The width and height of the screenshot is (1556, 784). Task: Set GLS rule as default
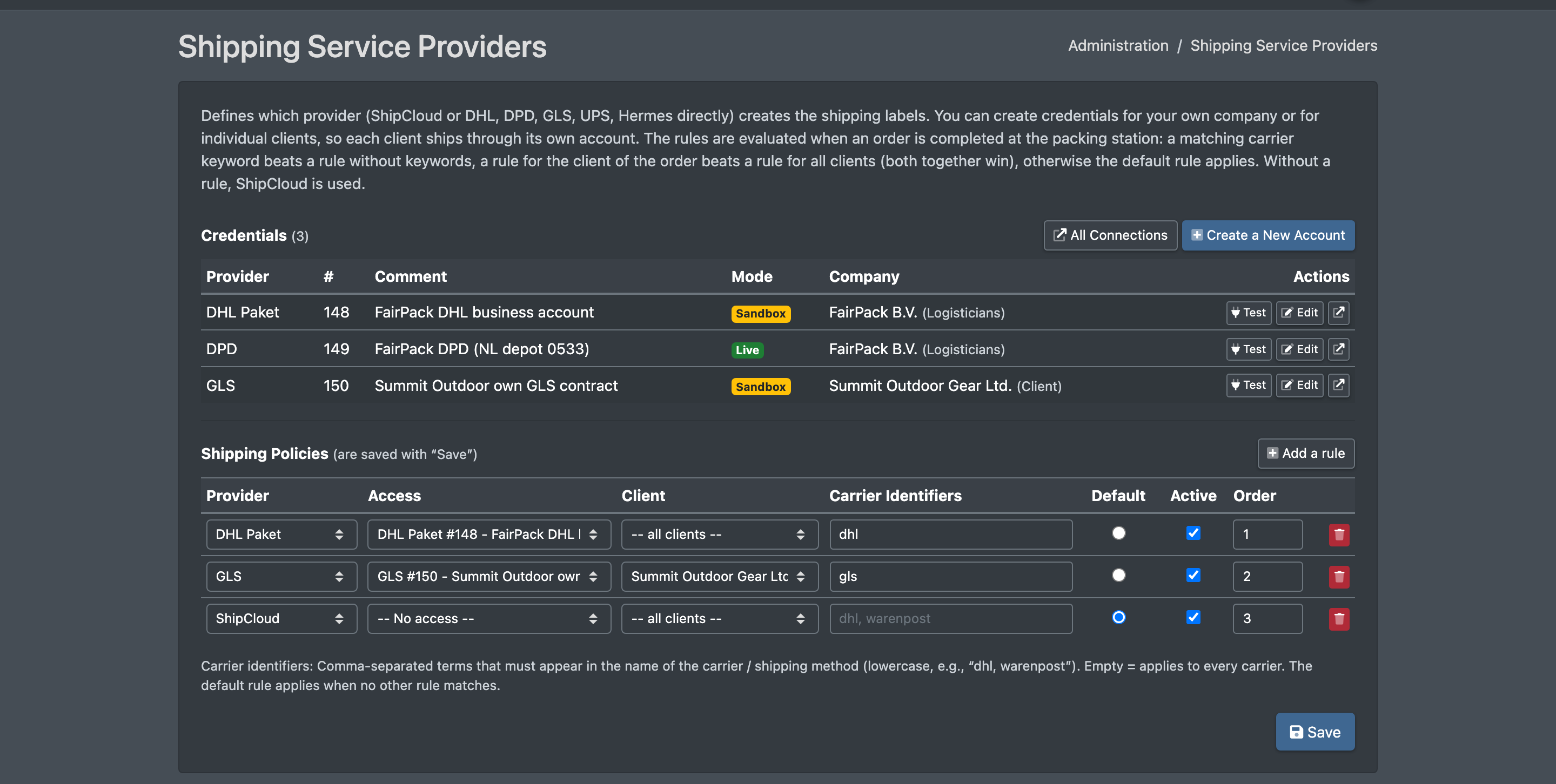(1119, 575)
